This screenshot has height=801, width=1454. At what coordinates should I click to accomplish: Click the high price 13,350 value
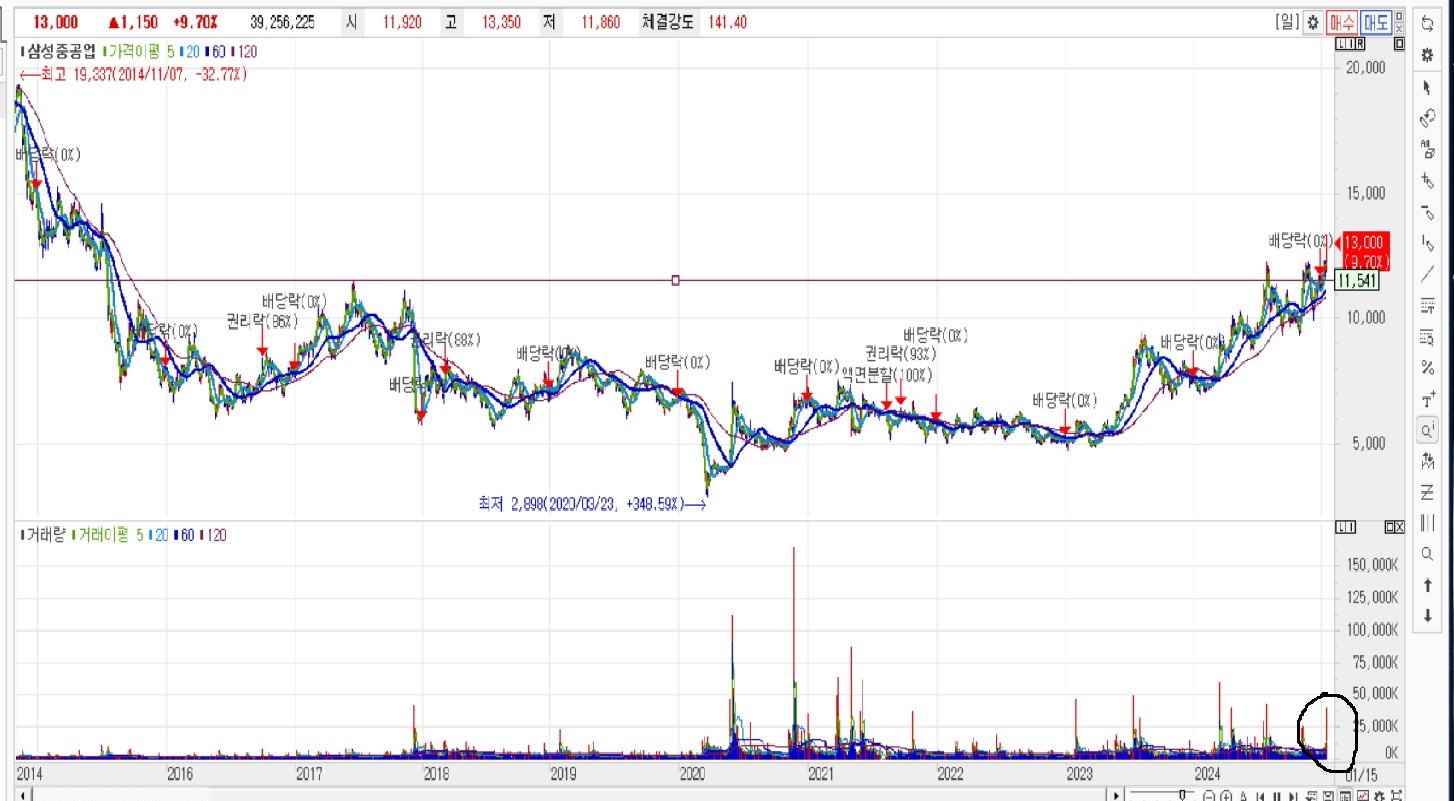(x=501, y=22)
